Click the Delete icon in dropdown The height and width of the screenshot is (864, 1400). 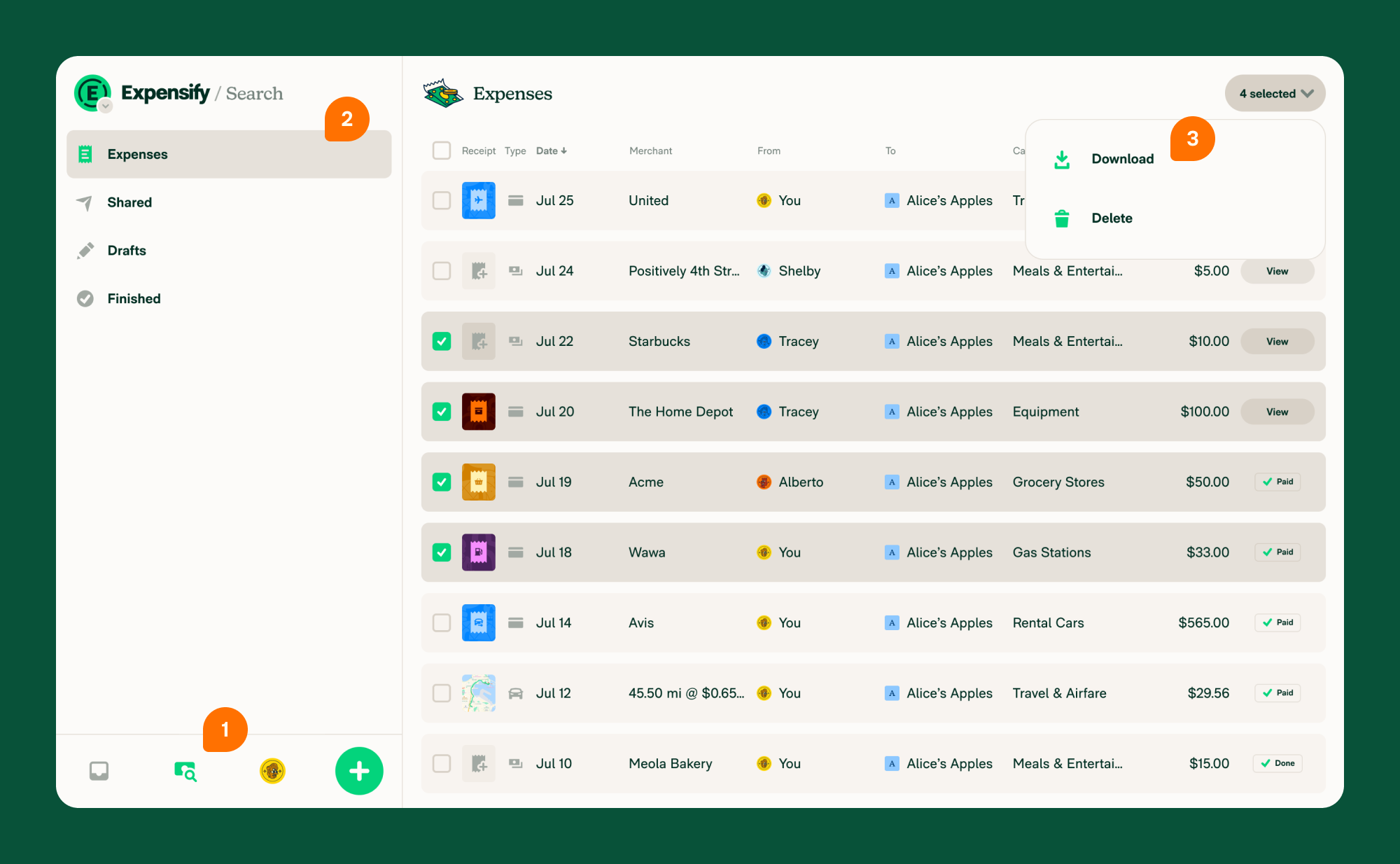1062,218
